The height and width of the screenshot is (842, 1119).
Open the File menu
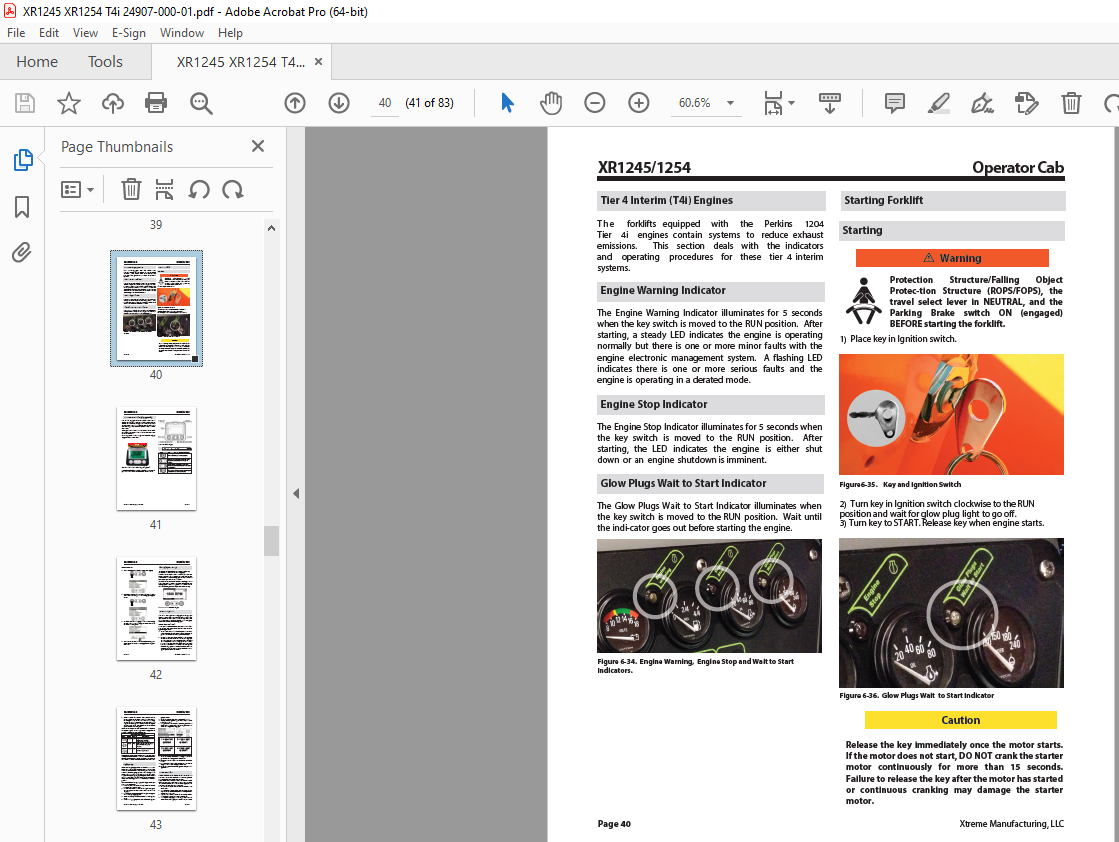(x=16, y=33)
